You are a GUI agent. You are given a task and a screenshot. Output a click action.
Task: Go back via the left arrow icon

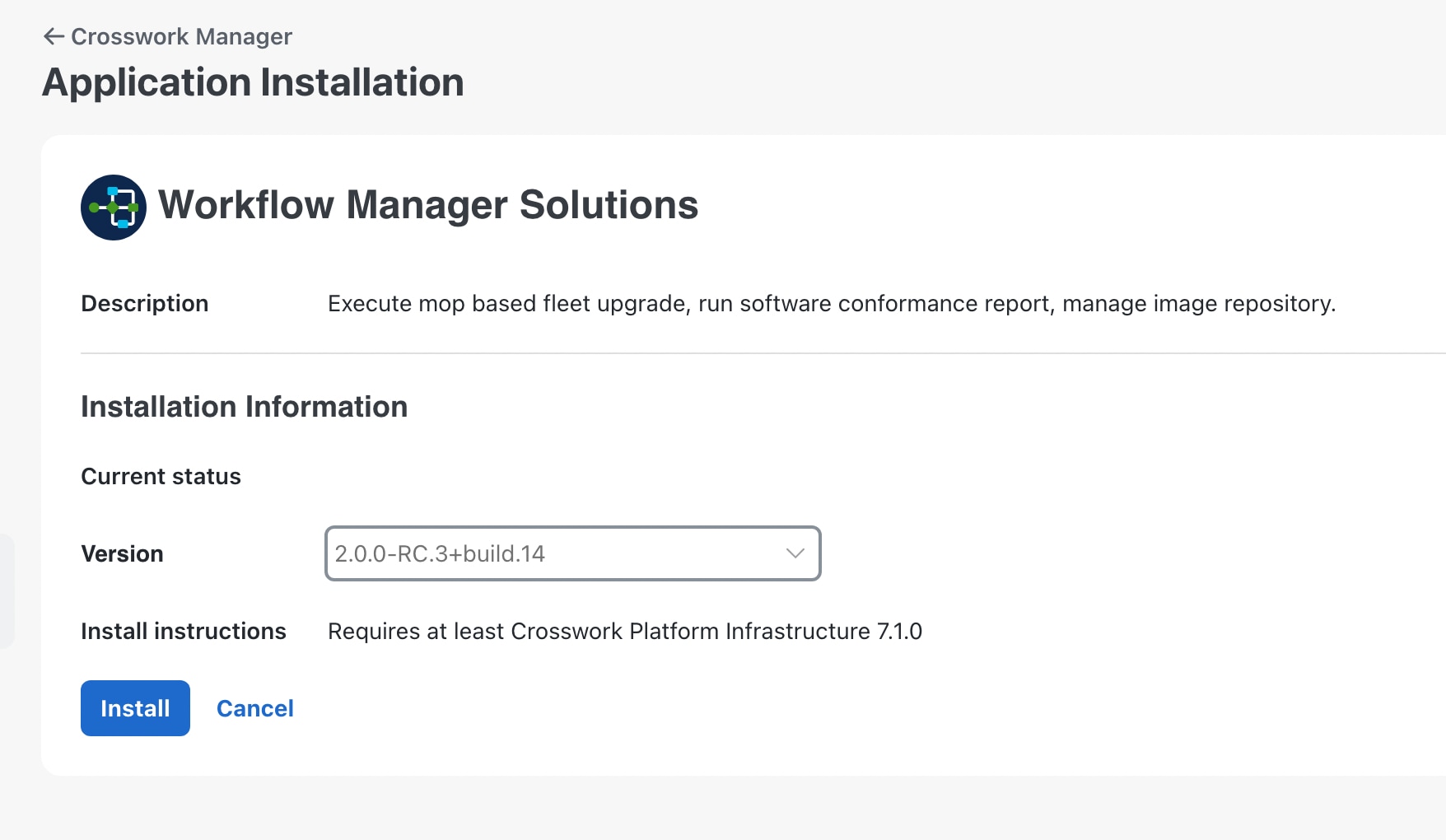point(54,36)
